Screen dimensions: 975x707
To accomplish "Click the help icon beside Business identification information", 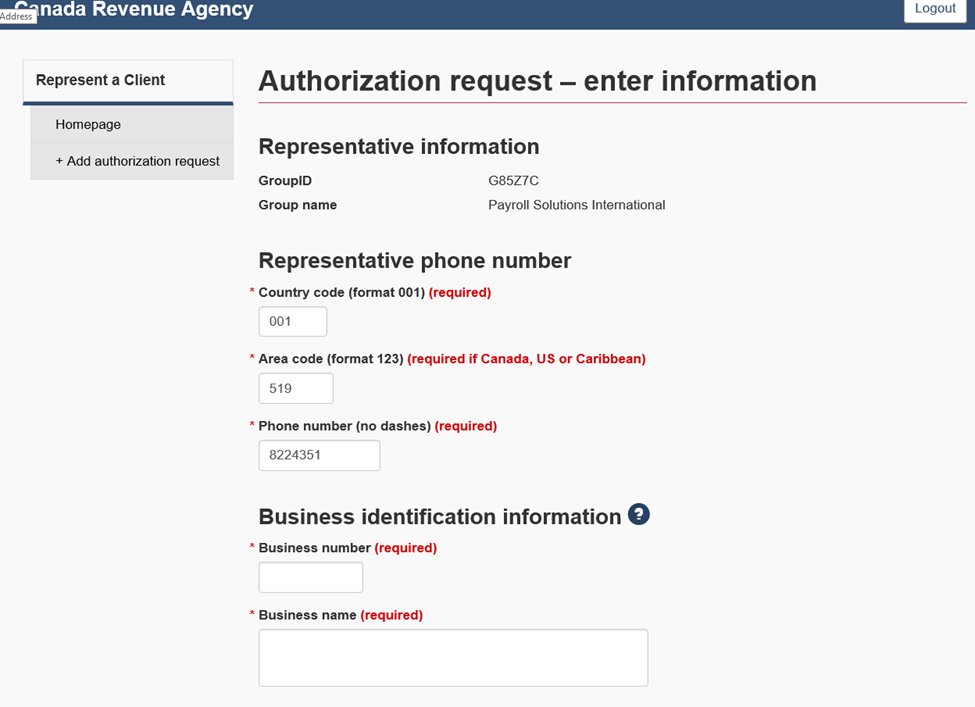I will point(639,515).
